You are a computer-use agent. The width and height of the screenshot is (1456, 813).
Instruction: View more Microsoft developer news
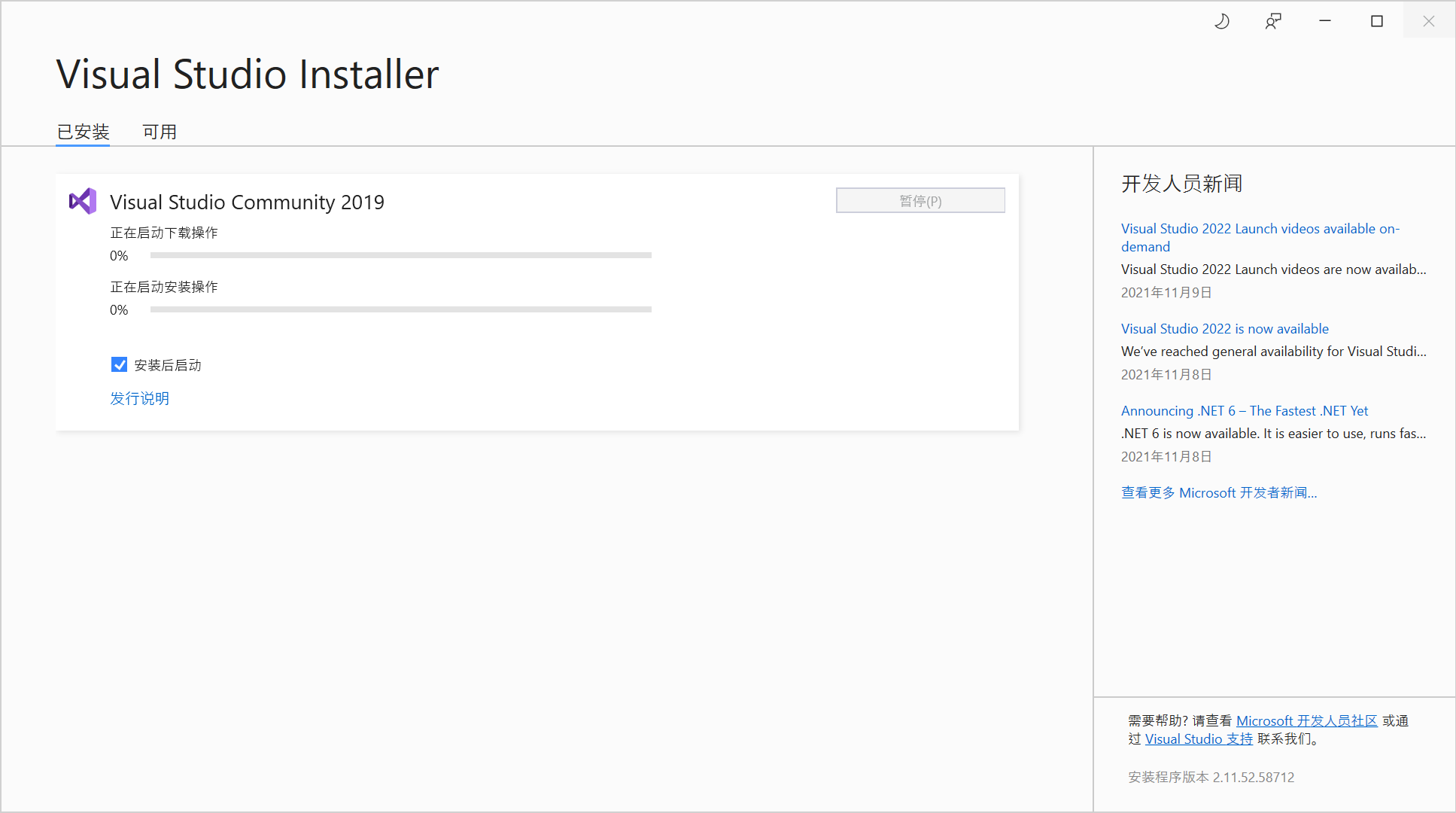click(1219, 492)
